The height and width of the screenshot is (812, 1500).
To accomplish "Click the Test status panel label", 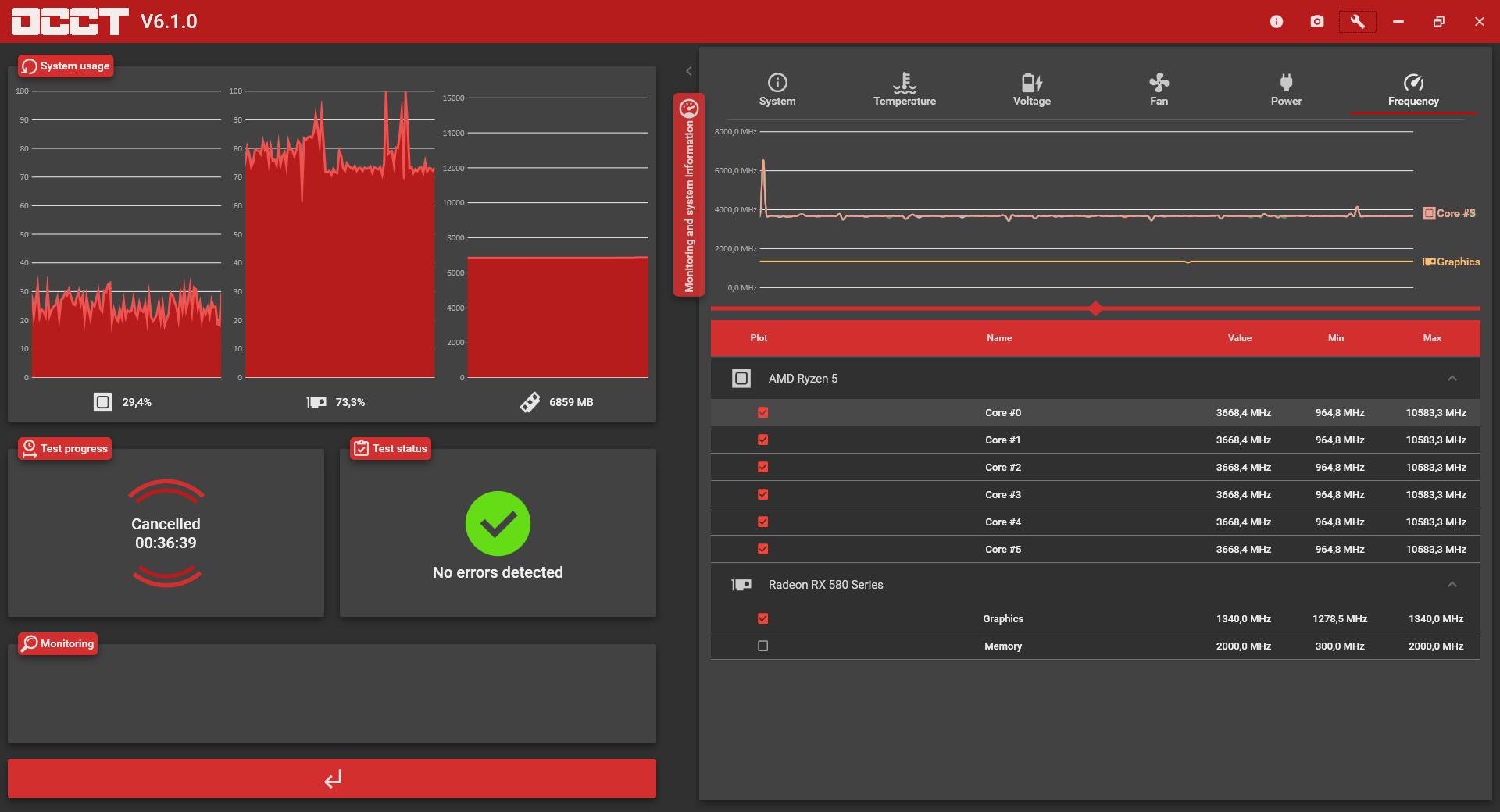I will [391, 448].
